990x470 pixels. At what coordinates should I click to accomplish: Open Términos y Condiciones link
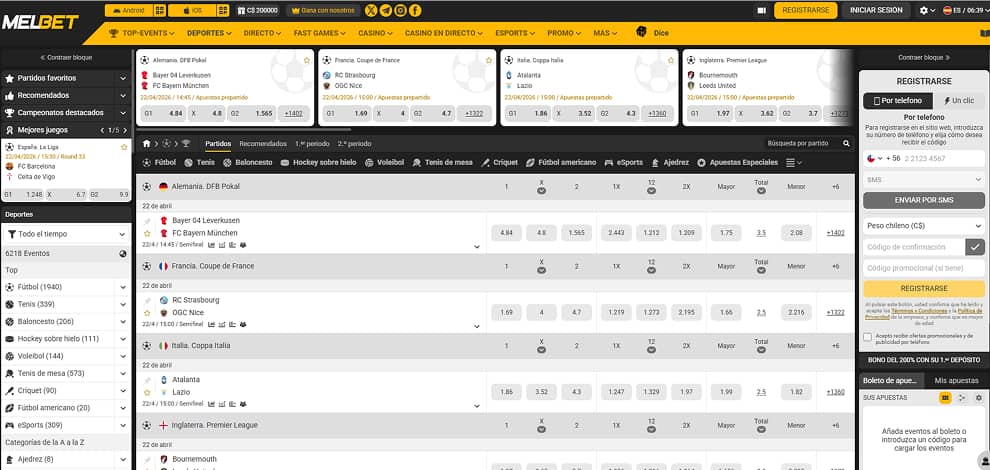click(x=919, y=311)
